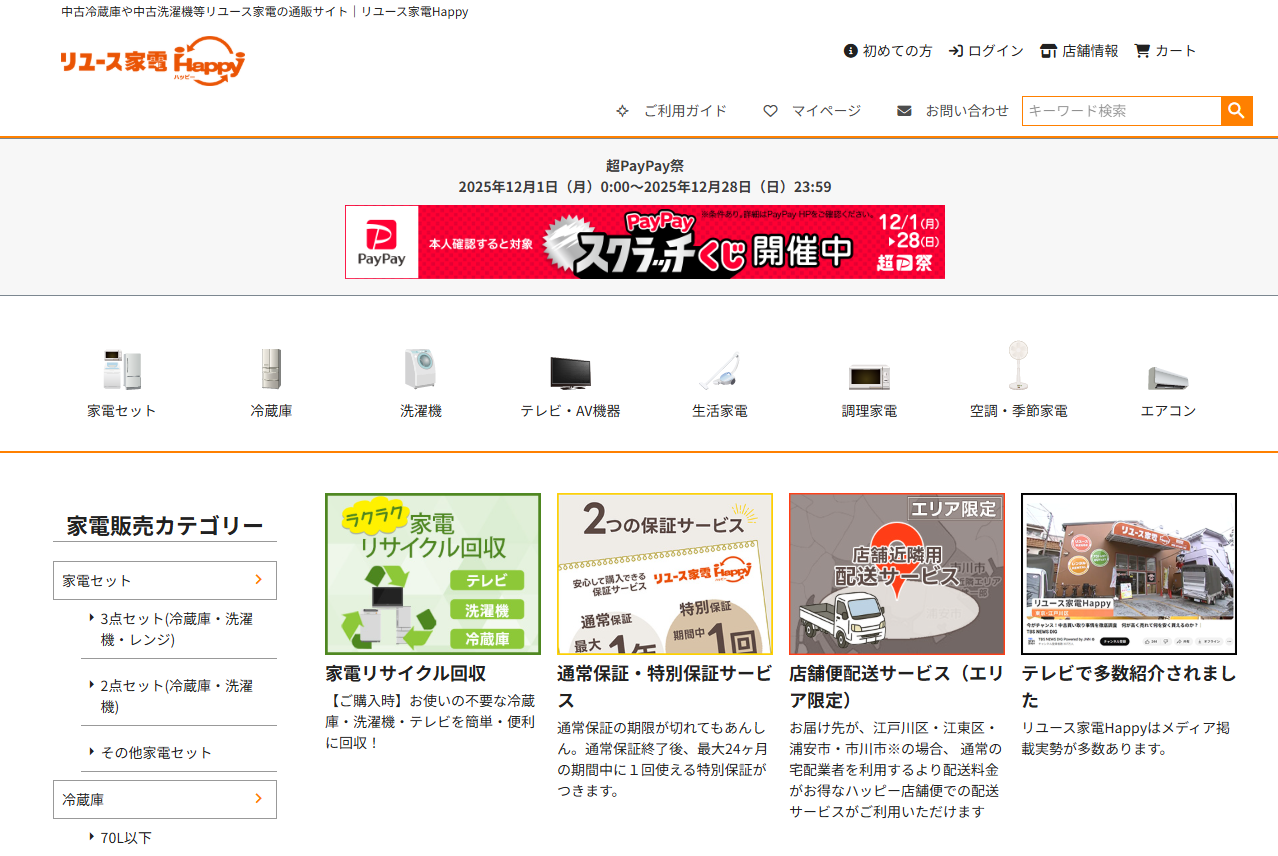Select the washing machine category icon
Image resolution: width=1278 pixels, height=856 pixels.
click(420, 370)
